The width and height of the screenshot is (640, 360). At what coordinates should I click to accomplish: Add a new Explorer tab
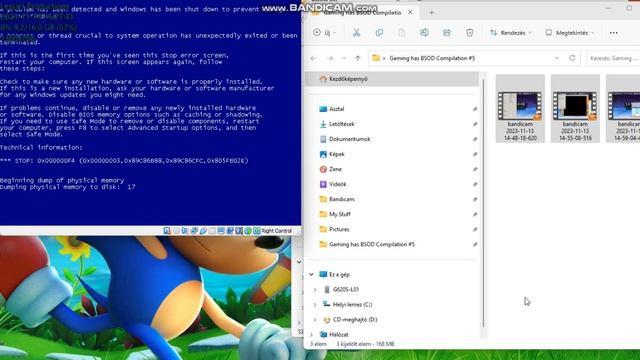click(x=431, y=12)
